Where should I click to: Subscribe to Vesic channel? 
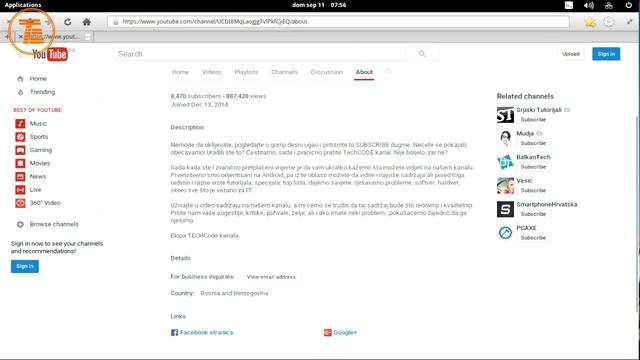533,191
